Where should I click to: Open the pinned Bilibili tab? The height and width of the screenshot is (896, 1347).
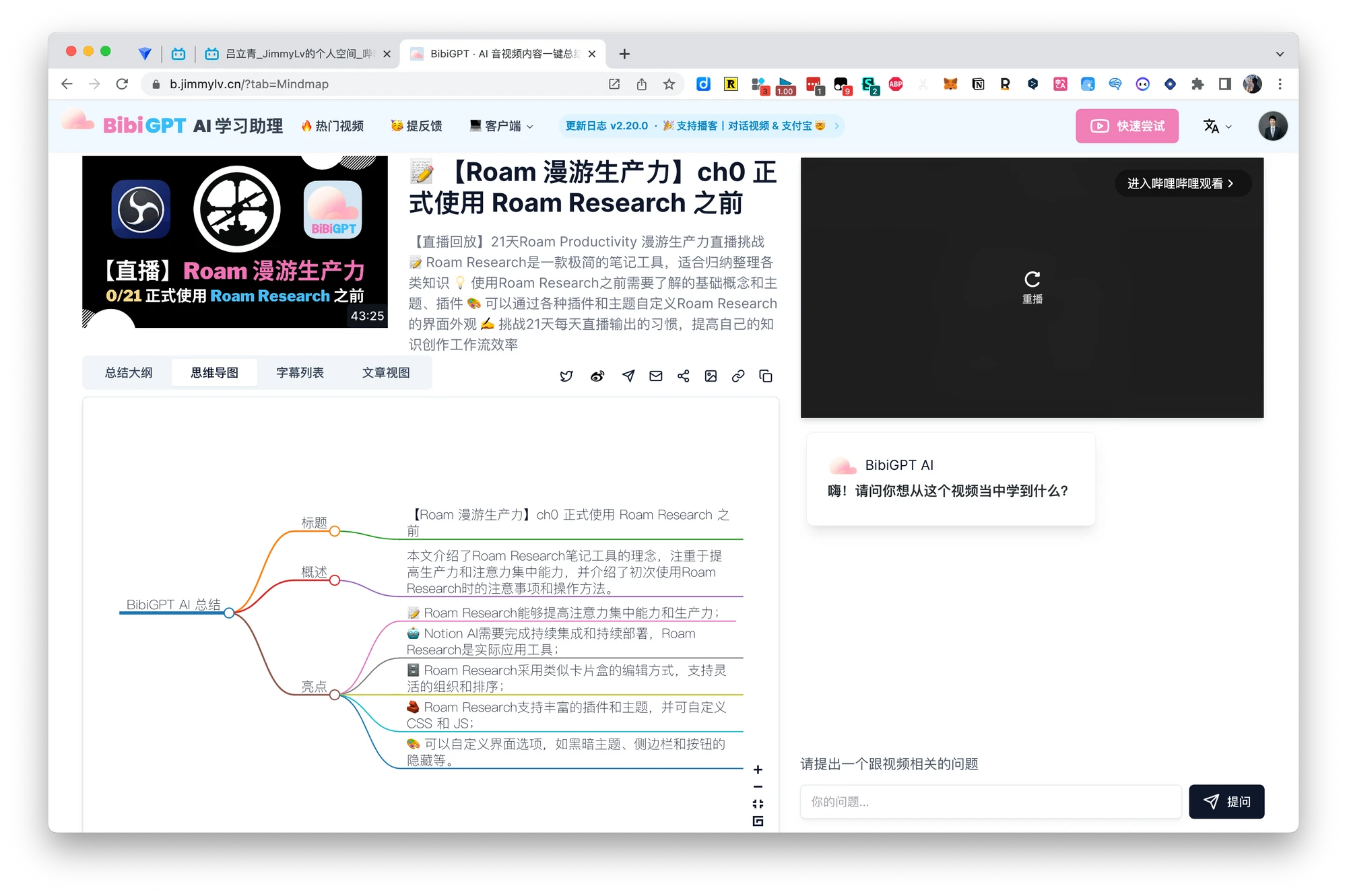pos(178,54)
